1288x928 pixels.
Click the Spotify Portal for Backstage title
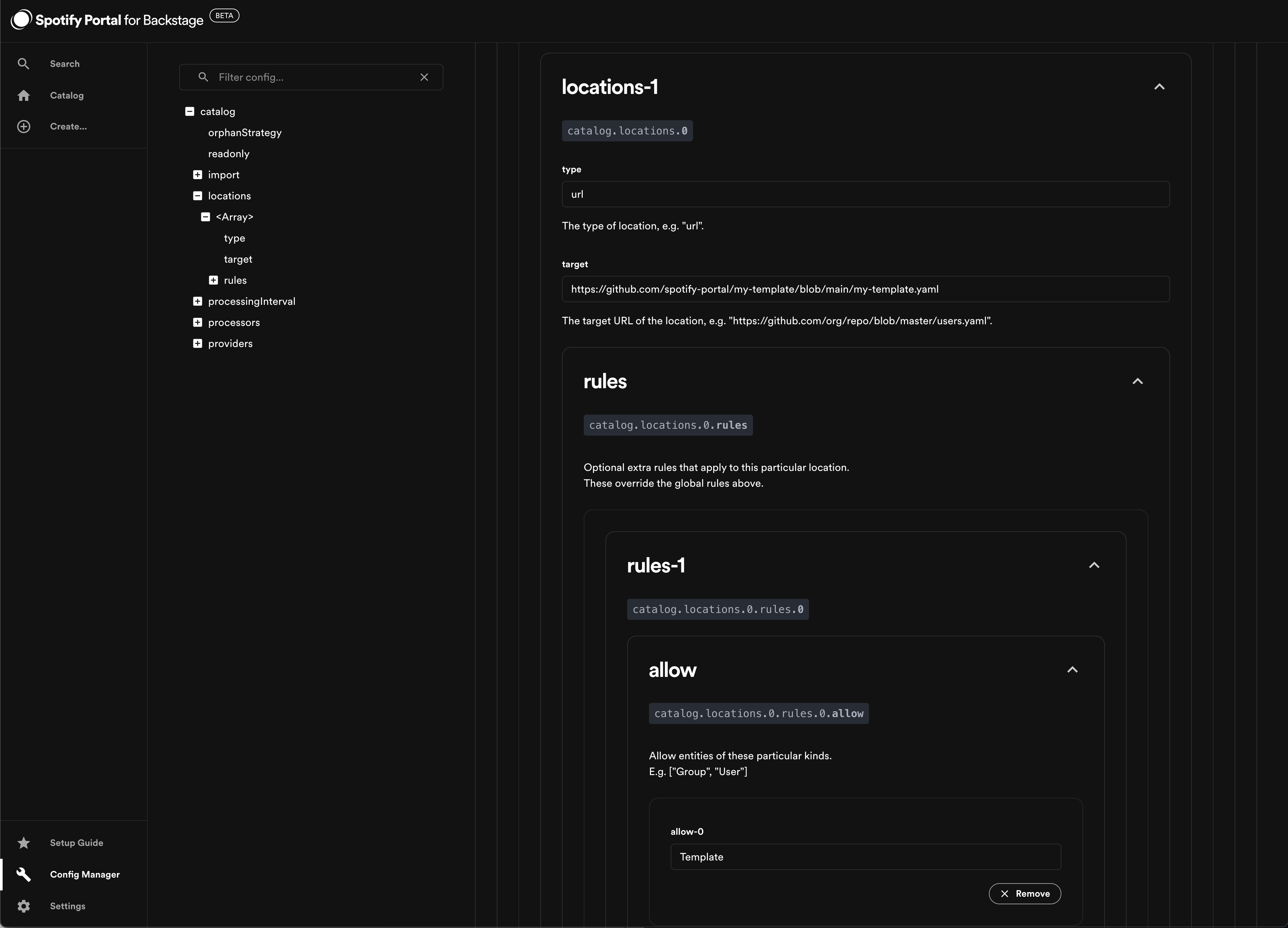[x=119, y=20]
